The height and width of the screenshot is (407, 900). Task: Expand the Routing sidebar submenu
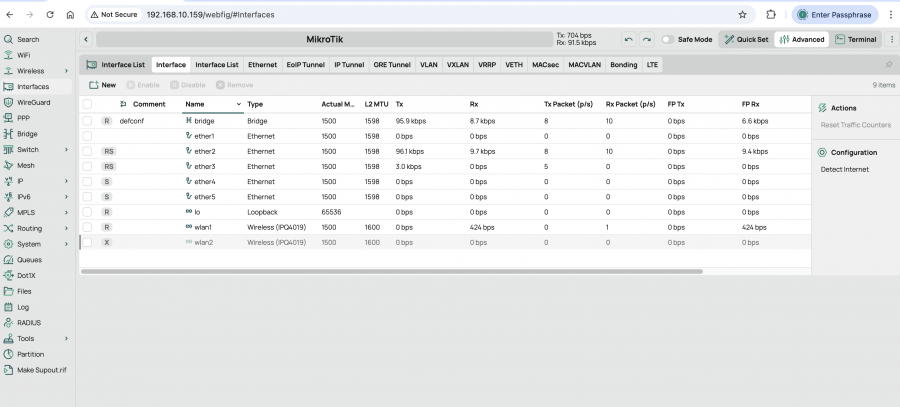[x=66, y=228]
